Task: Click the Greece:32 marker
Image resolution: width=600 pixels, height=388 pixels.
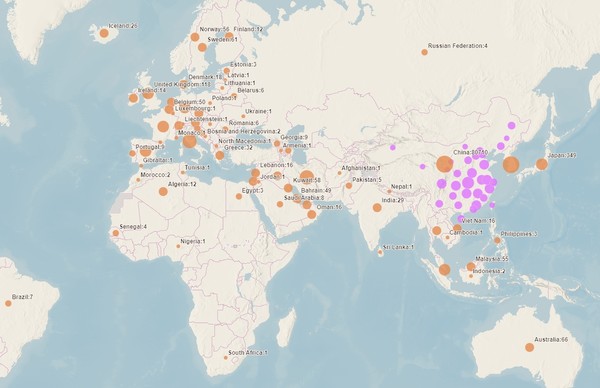Action: (x=220, y=155)
